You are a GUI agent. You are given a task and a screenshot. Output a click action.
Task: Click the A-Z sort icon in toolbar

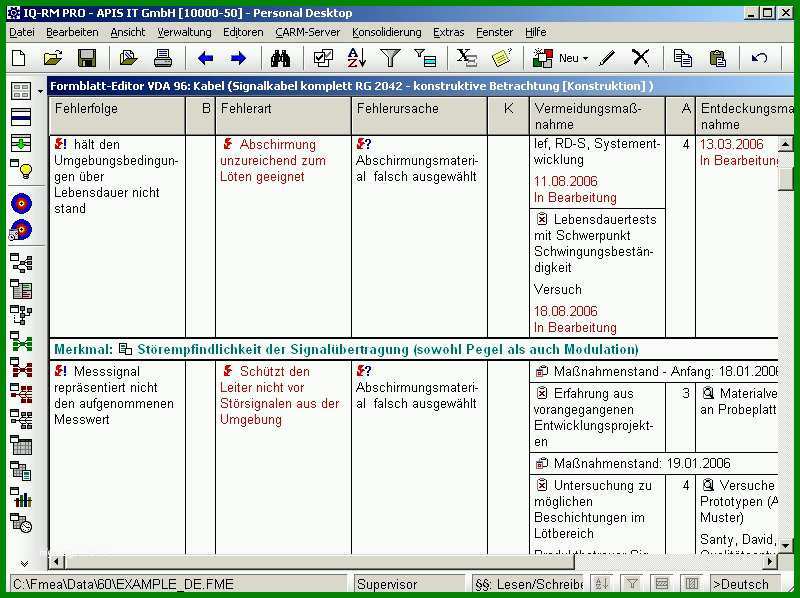click(x=357, y=58)
